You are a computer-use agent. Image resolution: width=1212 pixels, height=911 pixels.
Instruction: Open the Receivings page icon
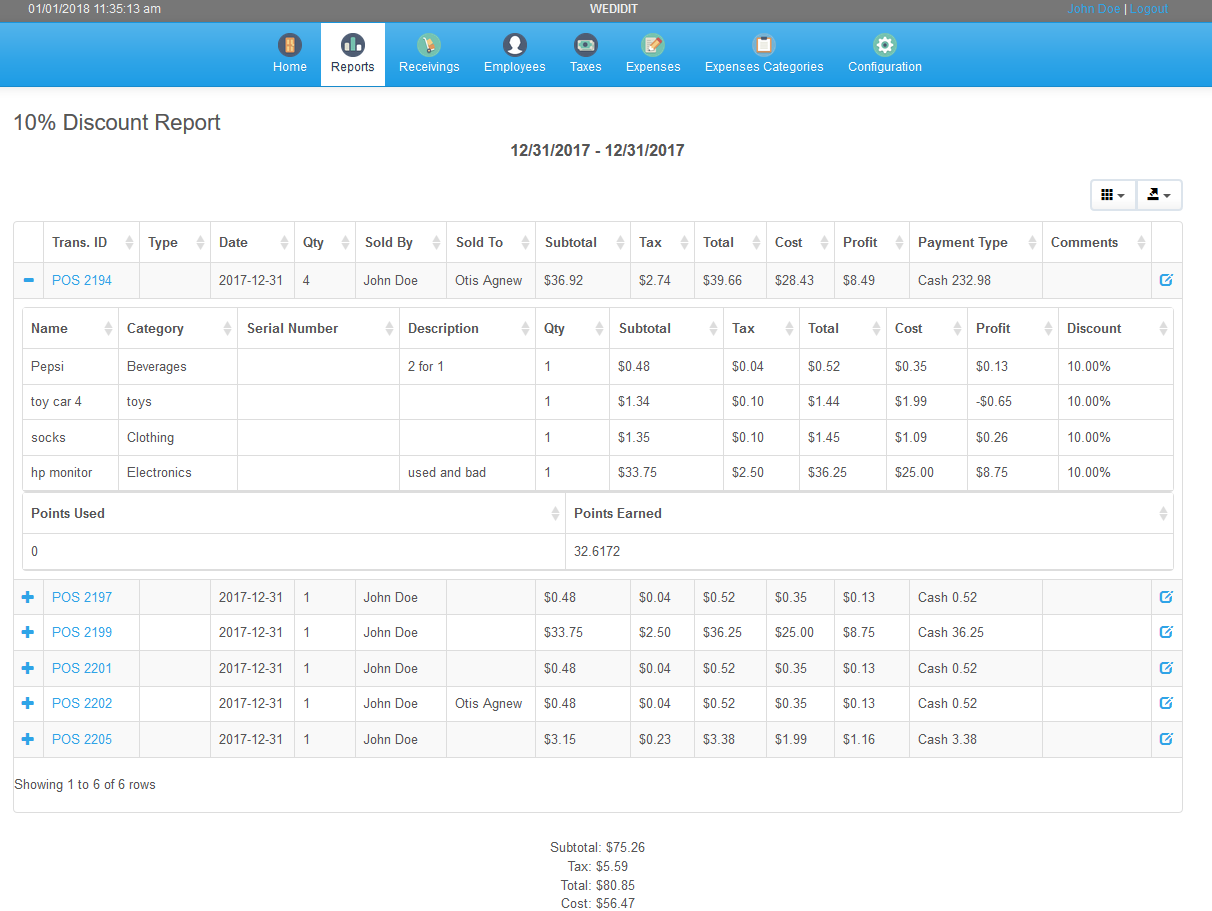point(428,45)
